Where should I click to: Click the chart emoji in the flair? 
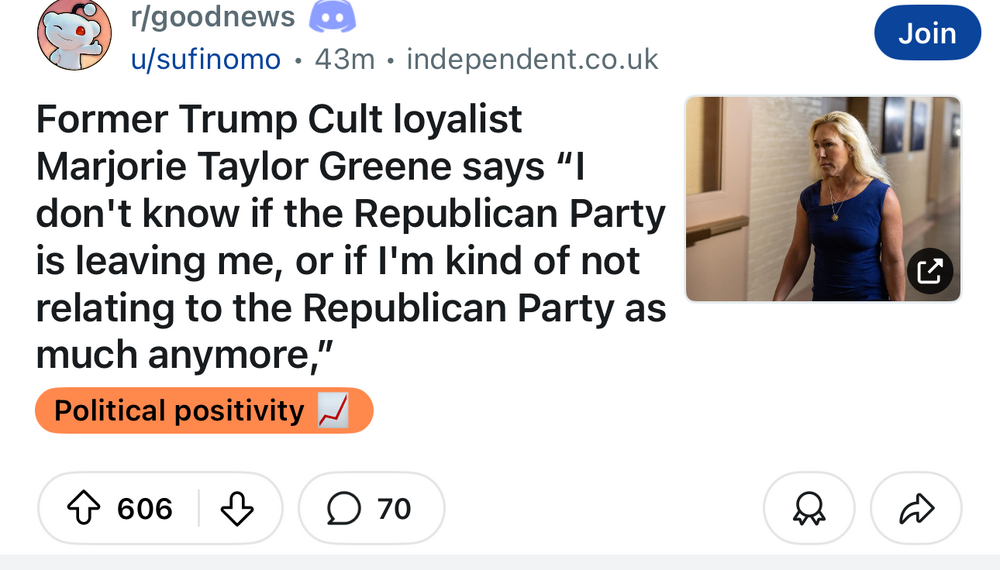click(332, 411)
